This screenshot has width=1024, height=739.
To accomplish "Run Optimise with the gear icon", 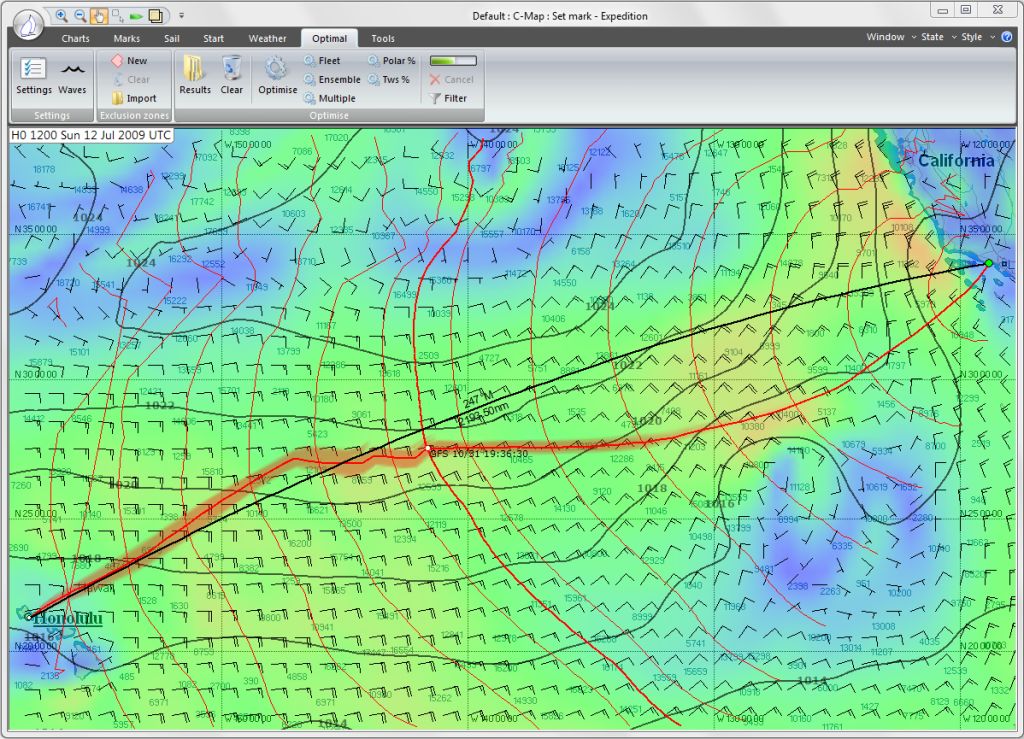I will [277, 75].
